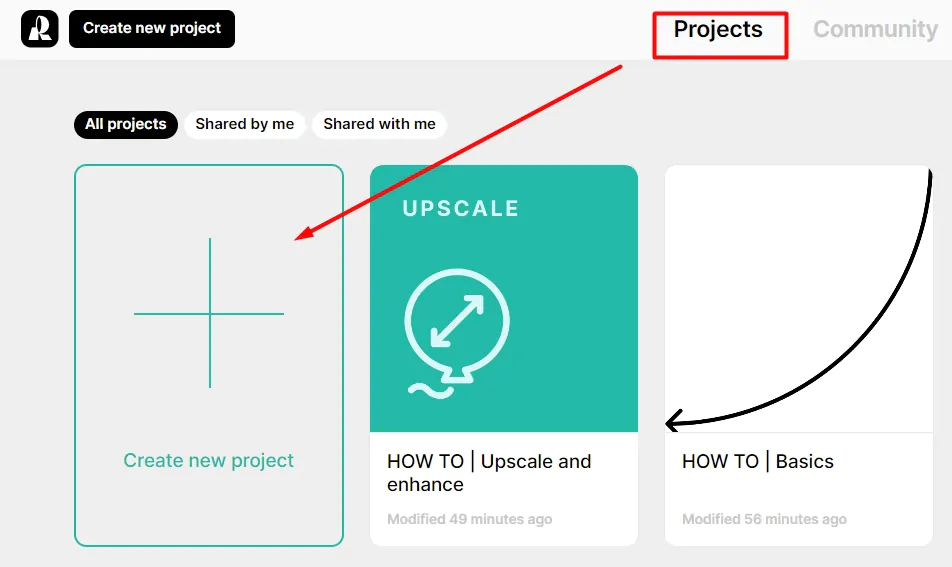952x567 pixels.
Task: Open the HOW TO | Basics project title
Action: [x=757, y=462]
